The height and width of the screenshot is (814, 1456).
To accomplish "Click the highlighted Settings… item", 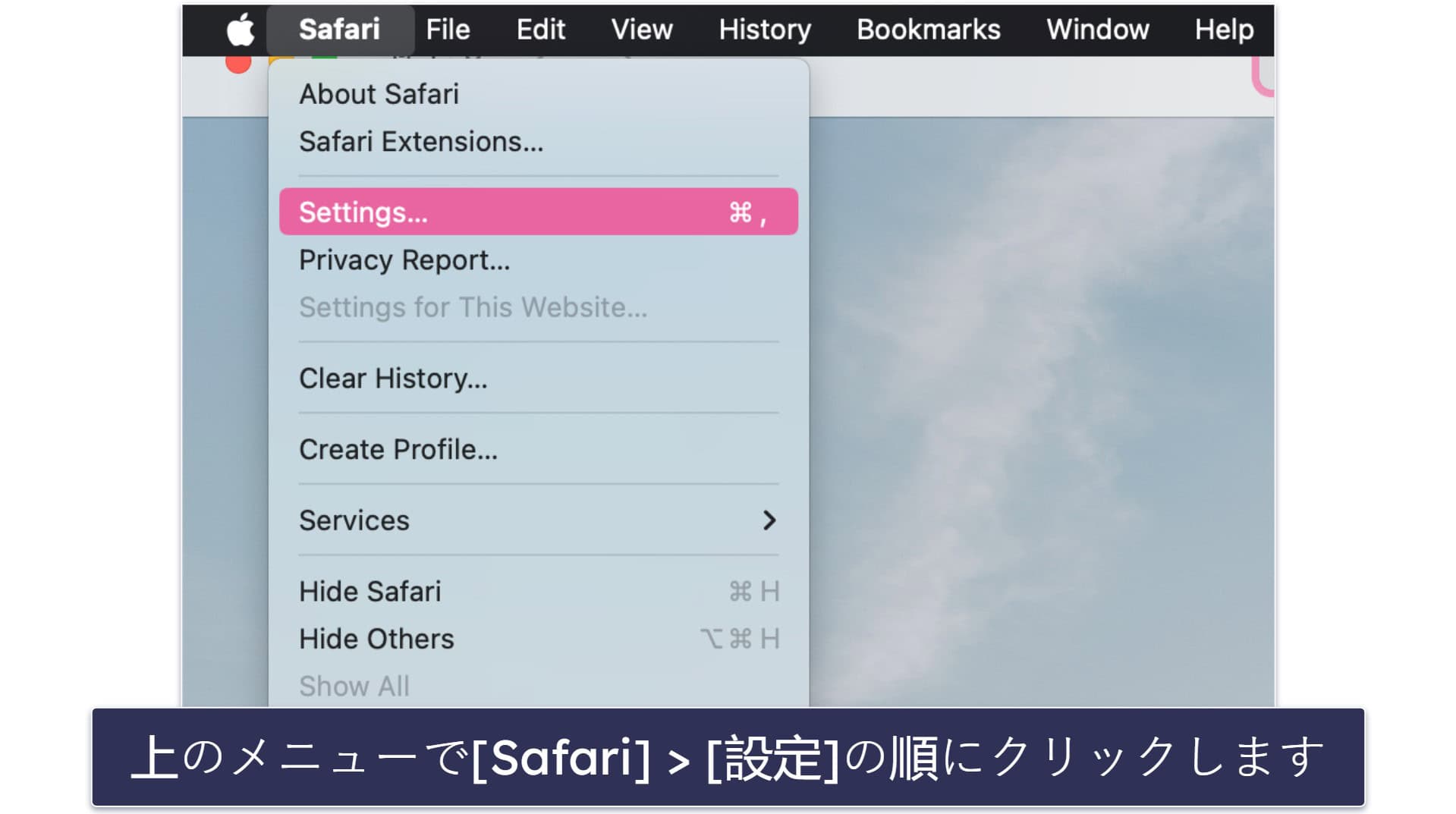I will pyautogui.click(x=539, y=212).
